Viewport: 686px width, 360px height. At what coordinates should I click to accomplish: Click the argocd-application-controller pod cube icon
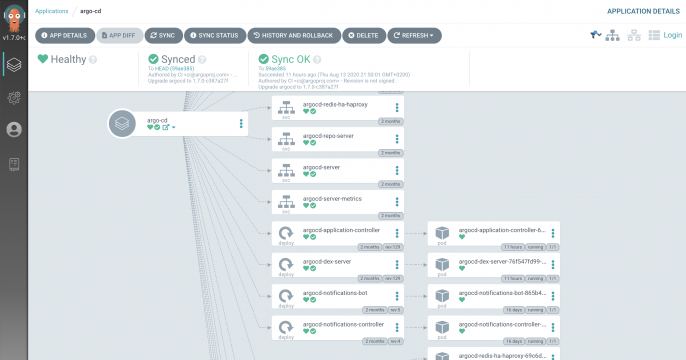442,233
